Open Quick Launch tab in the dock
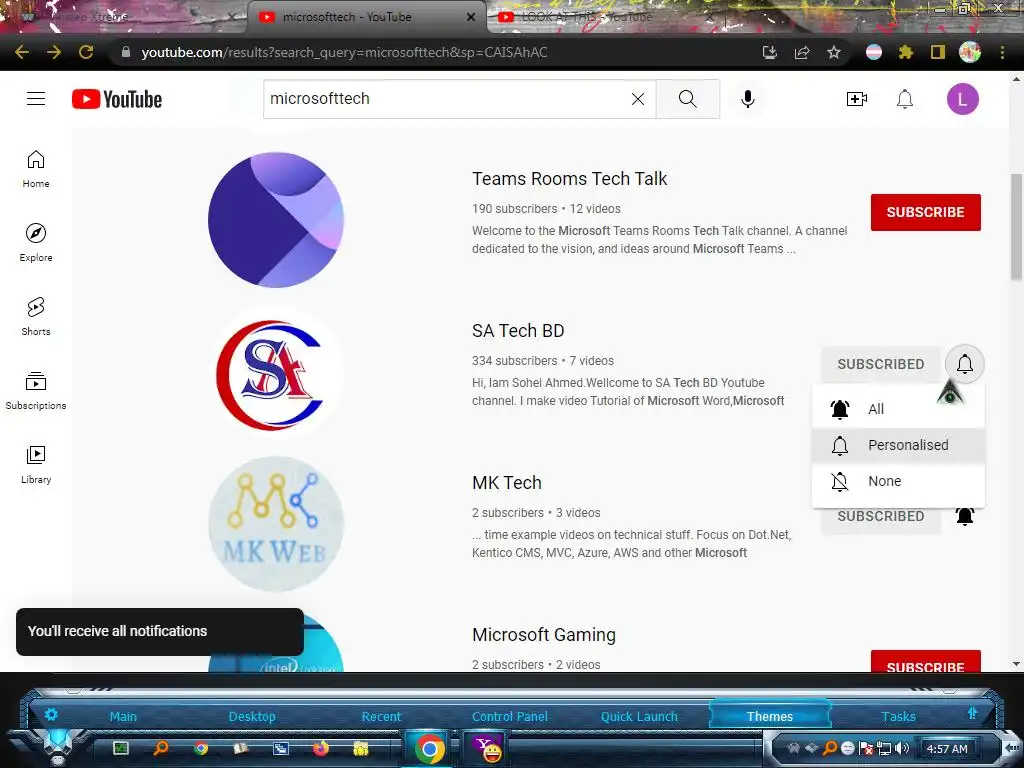The height and width of the screenshot is (768, 1024). (639, 716)
